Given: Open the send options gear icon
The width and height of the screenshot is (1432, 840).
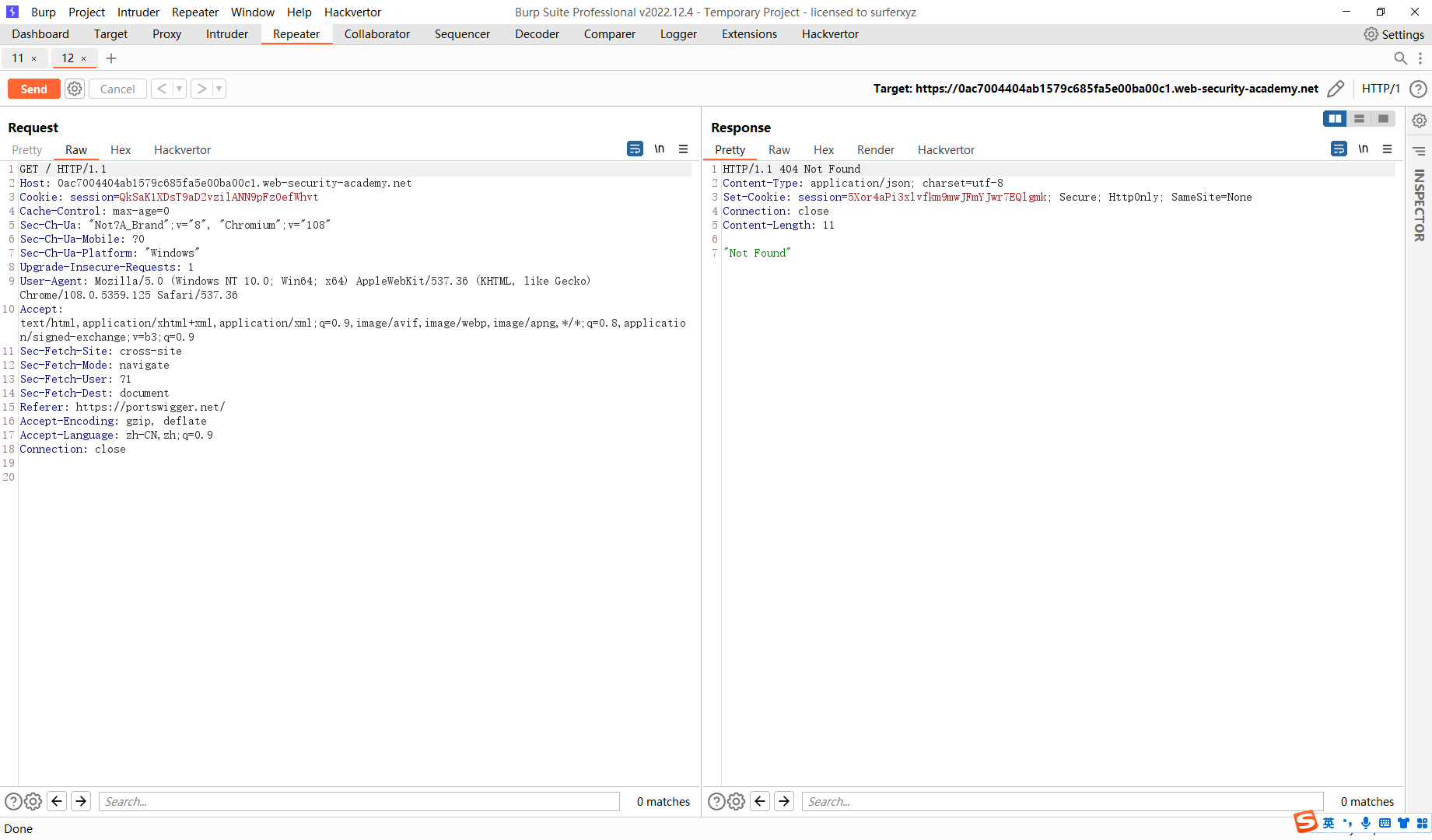Looking at the screenshot, I should (75, 89).
